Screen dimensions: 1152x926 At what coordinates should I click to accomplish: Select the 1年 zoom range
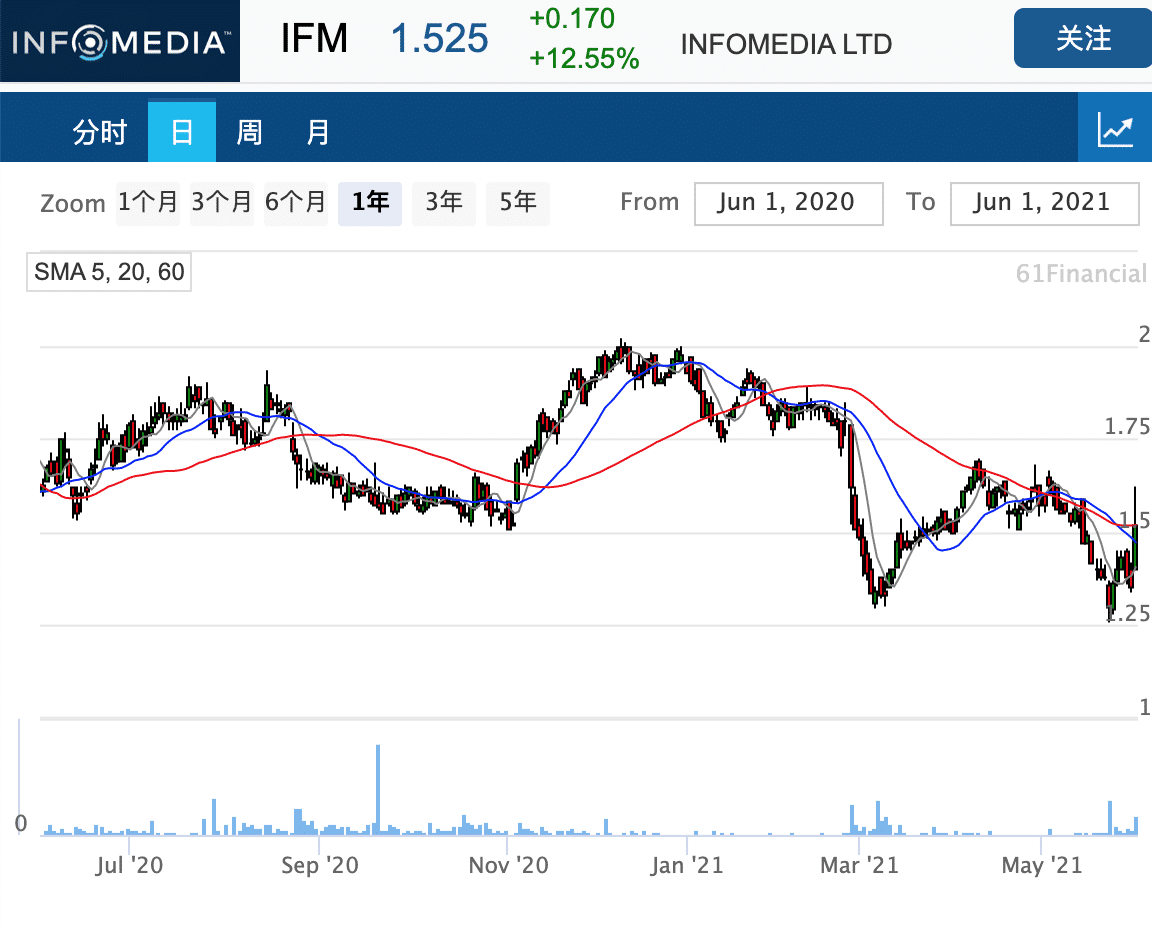370,202
